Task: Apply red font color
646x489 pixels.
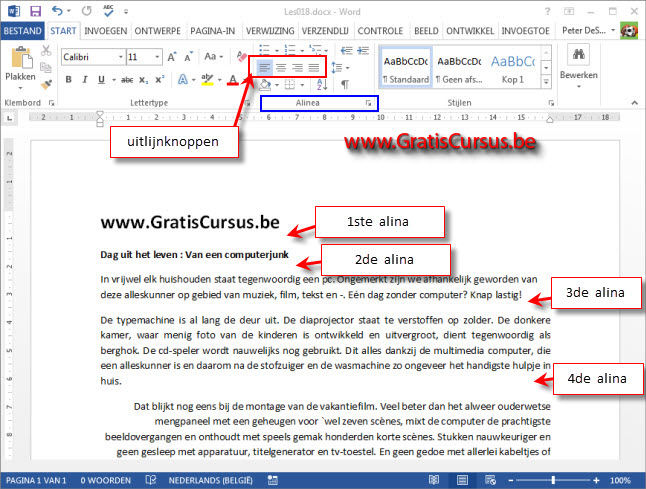Action: point(233,80)
